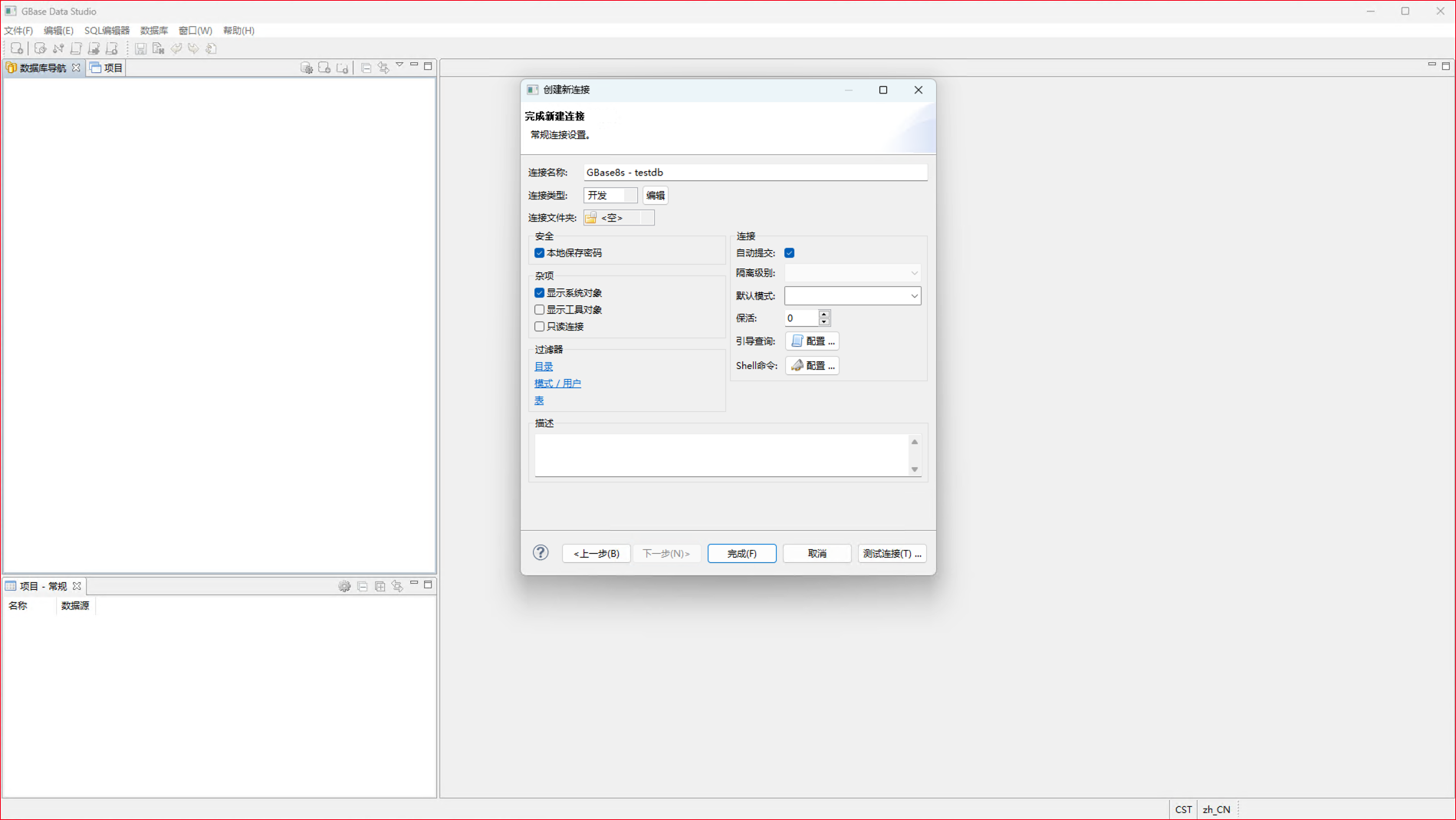Screen dimensions: 1456x820
Task: Maximize the database navigator panel
Action: tap(429, 66)
